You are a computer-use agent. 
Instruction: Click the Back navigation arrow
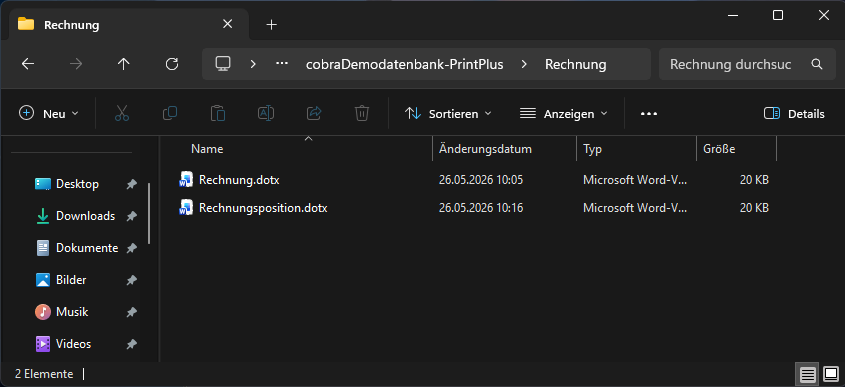(28, 64)
